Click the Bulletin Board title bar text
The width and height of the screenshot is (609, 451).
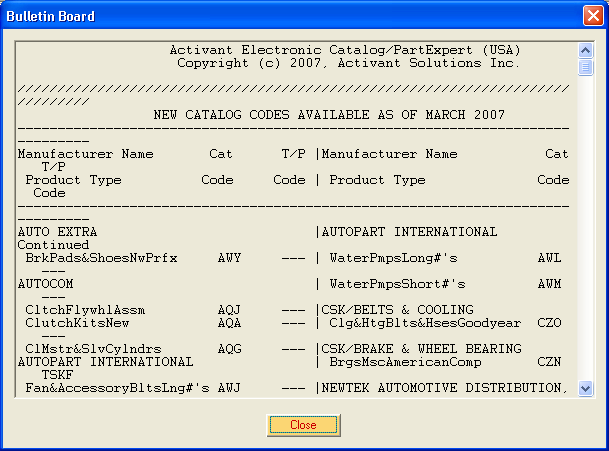[x=52, y=16]
